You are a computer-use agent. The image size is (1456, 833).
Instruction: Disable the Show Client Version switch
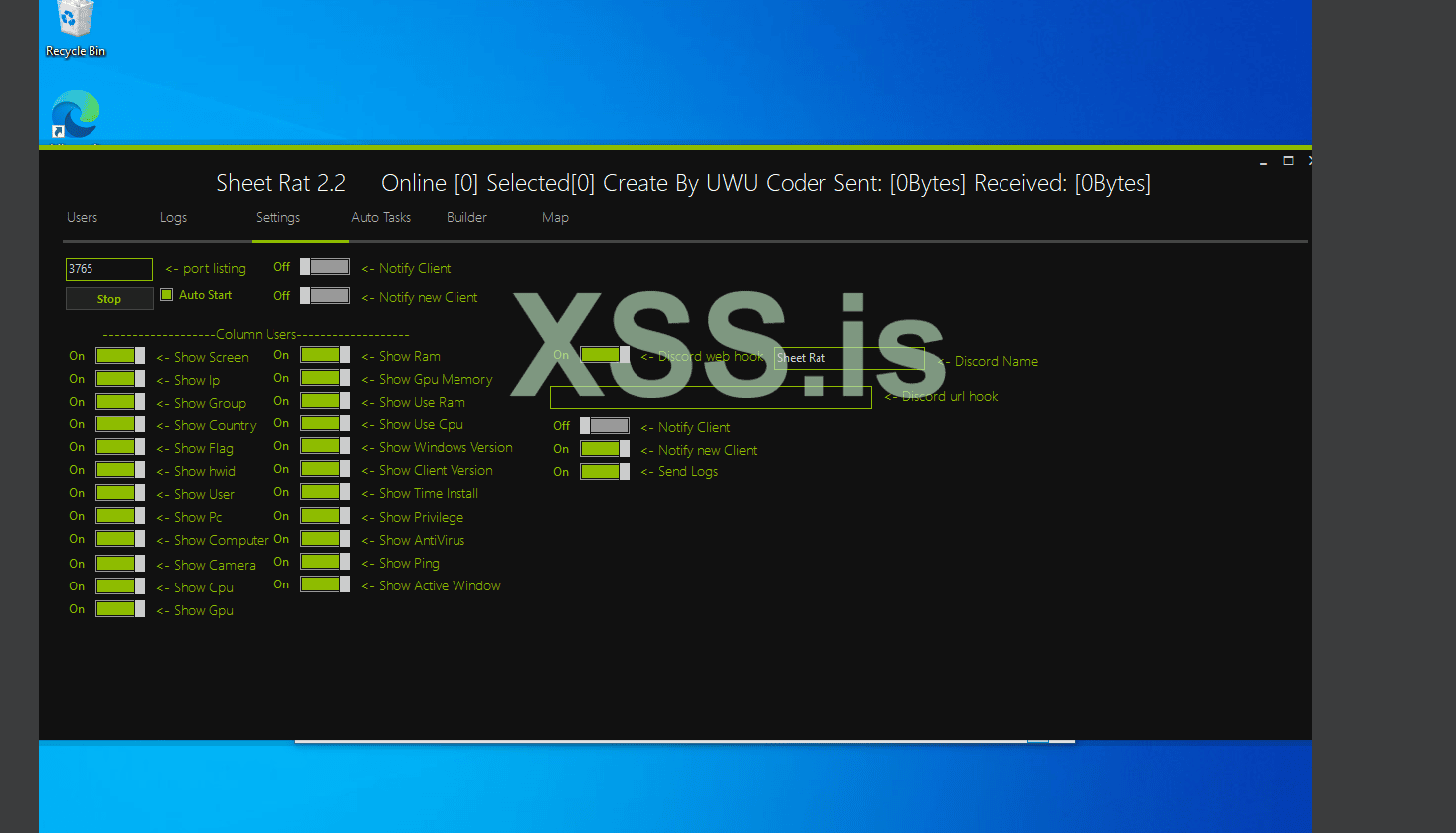pos(325,469)
